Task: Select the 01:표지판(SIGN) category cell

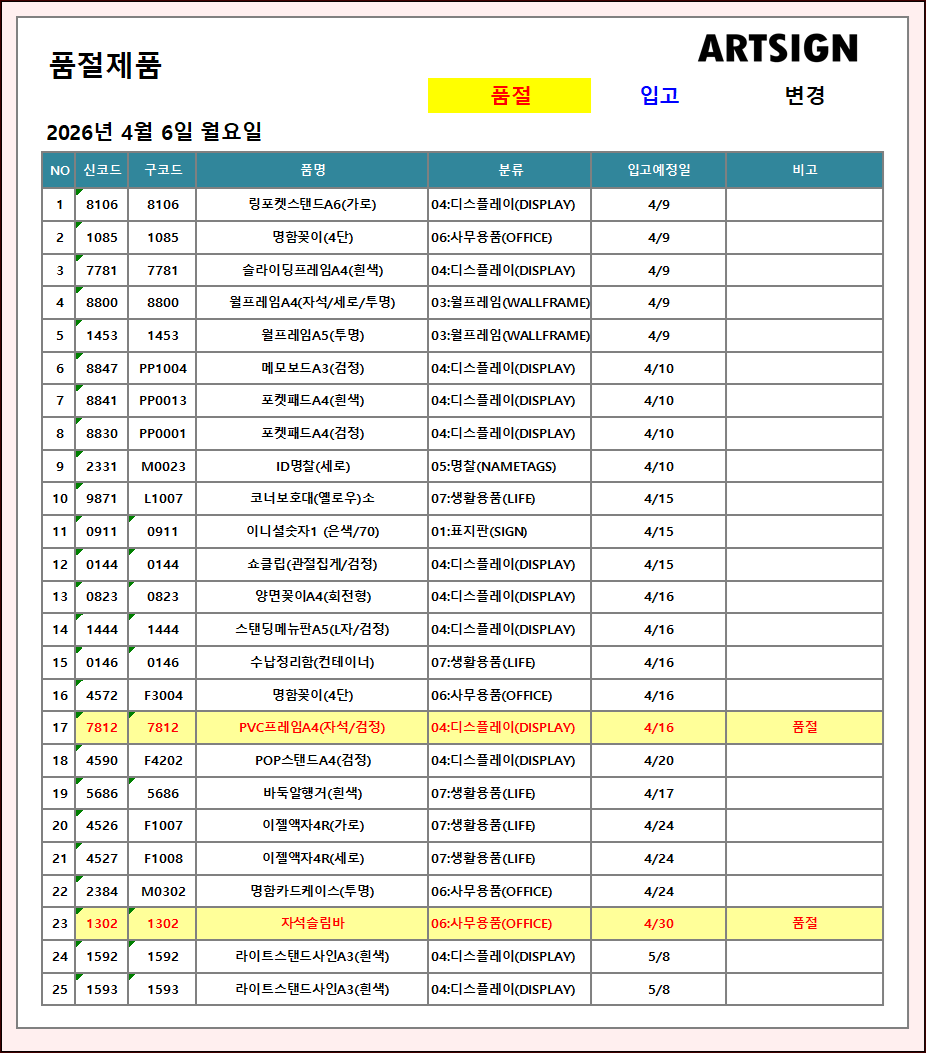Action: (479, 532)
